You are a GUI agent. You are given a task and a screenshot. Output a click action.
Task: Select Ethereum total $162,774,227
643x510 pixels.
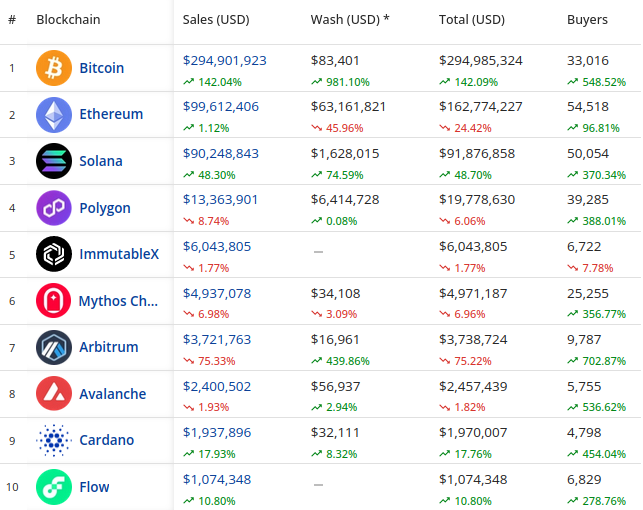click(x=481, y=107)
